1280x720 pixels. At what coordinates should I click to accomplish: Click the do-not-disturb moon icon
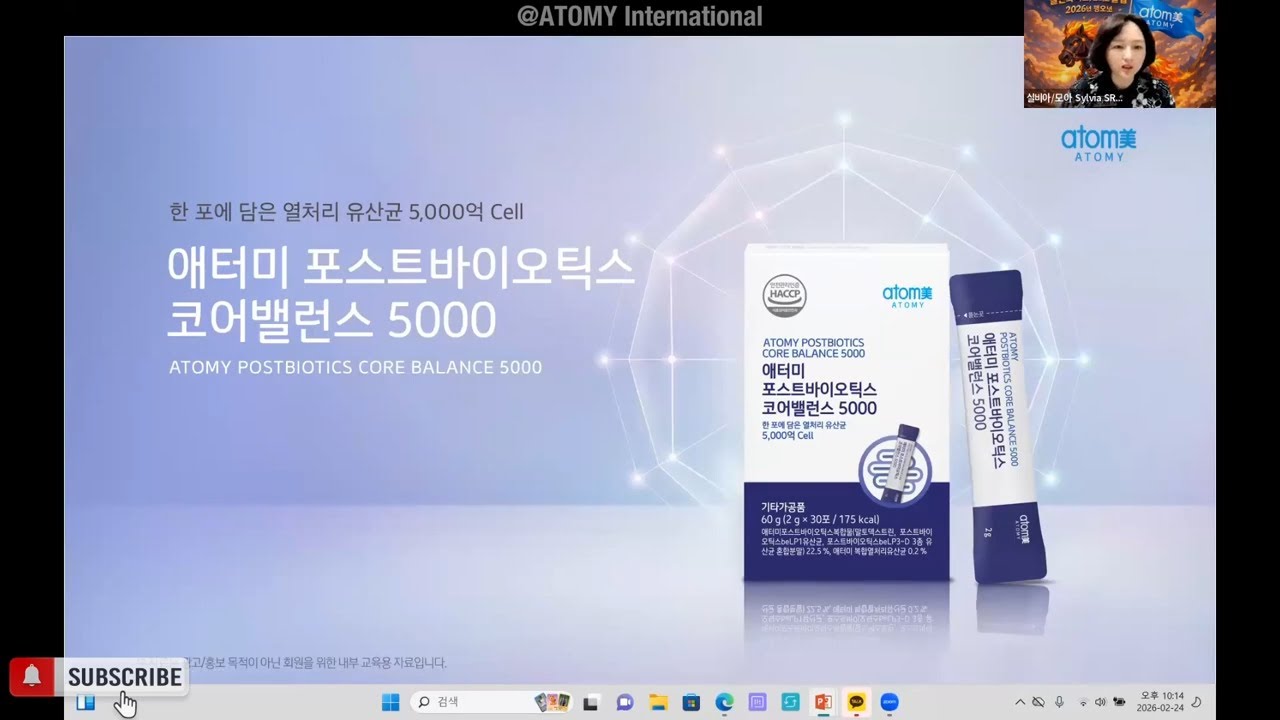1196,702
